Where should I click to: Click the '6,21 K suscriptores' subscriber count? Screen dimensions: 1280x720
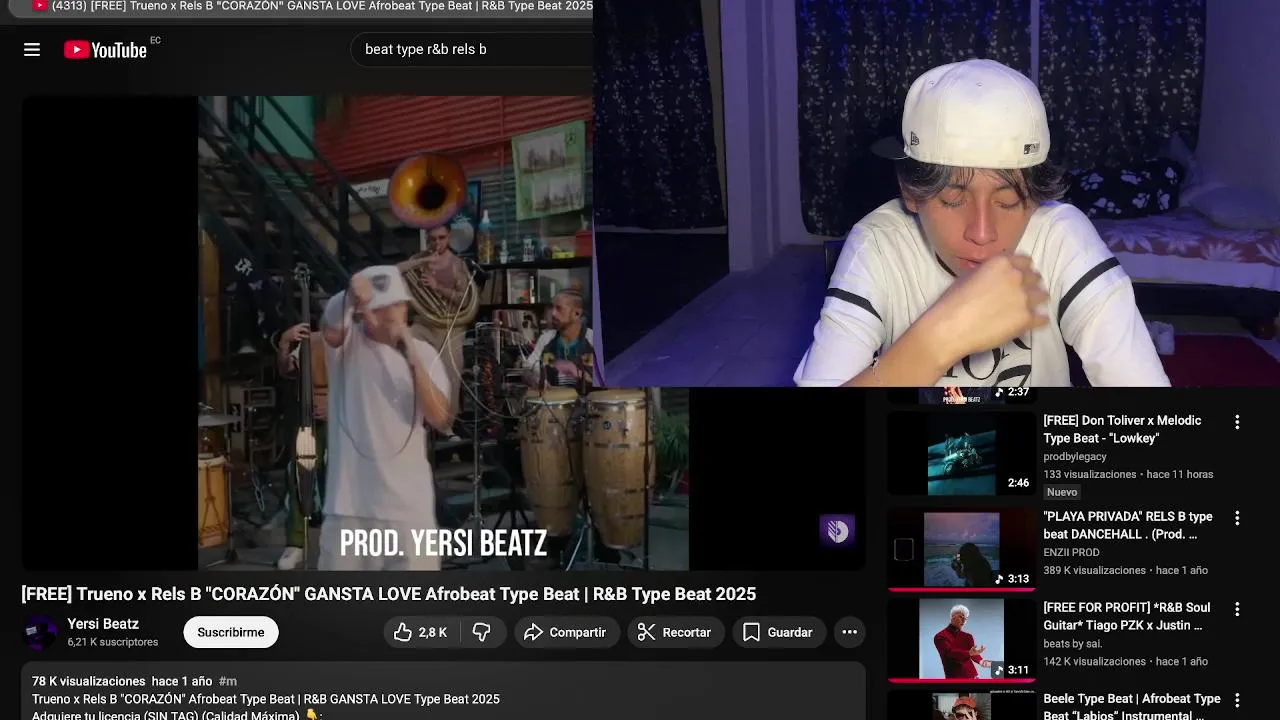pyautogui.click(x=112, y=642)
